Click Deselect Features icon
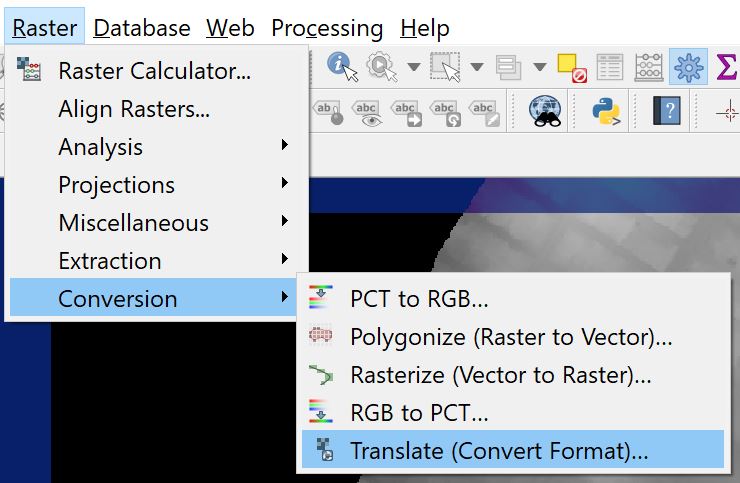Screen dimensions: 740x483 [x=572, y=68]
